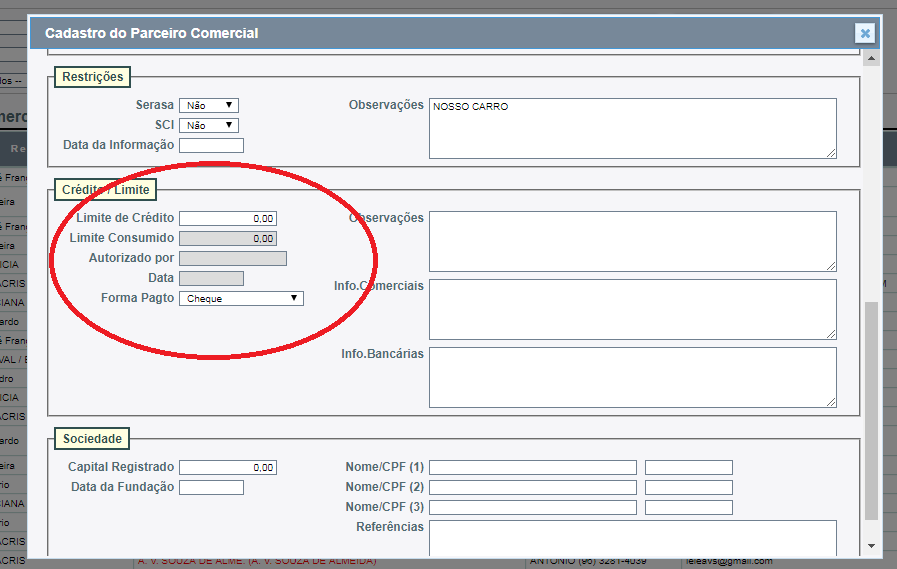Click the Info.Comerciais text area
Screen dimensions: 897x569
click(x=632, y=309)
